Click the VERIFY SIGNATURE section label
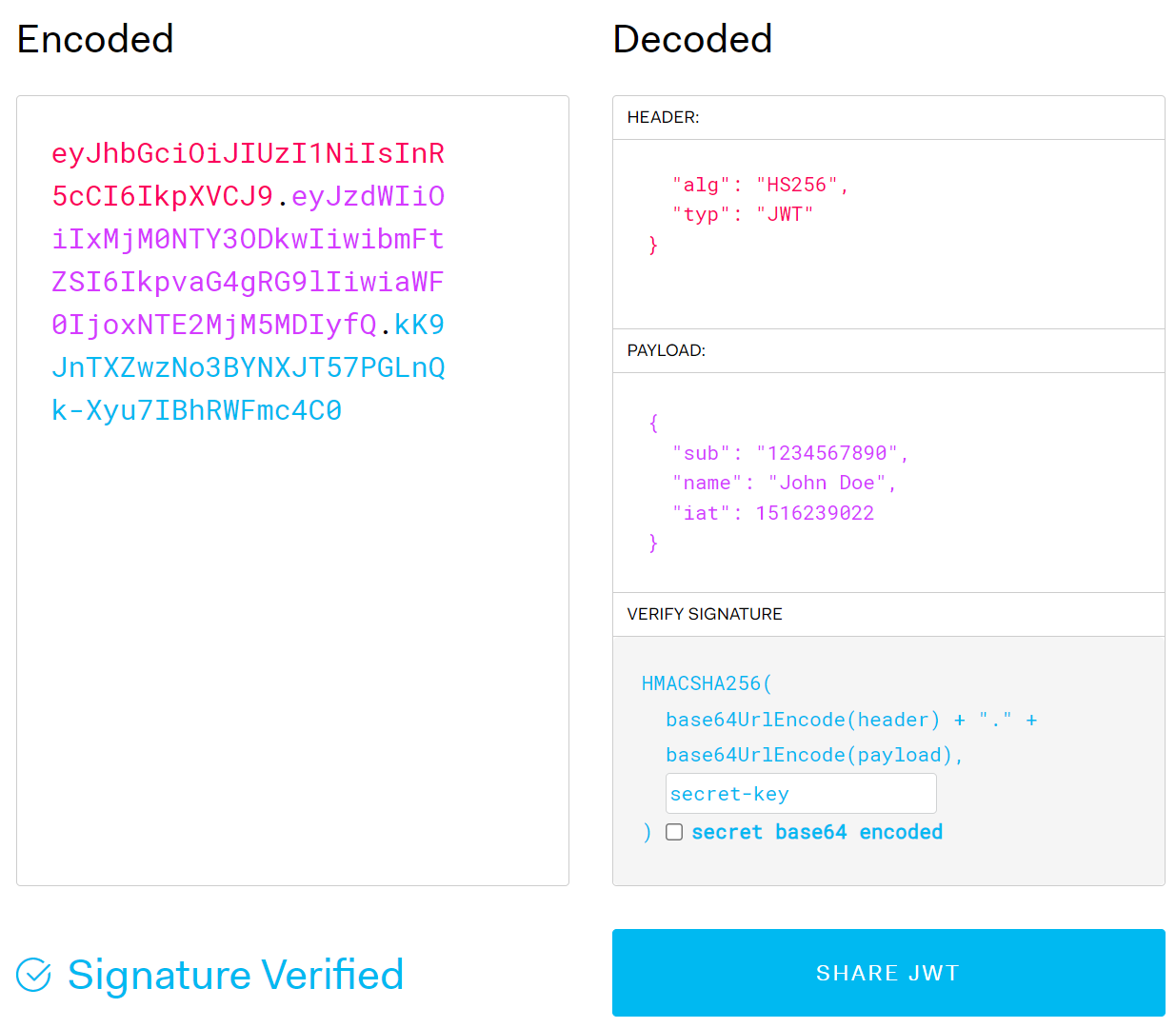The width and height of the screenshot is (1176, 1028). click(x=704, y=614)
